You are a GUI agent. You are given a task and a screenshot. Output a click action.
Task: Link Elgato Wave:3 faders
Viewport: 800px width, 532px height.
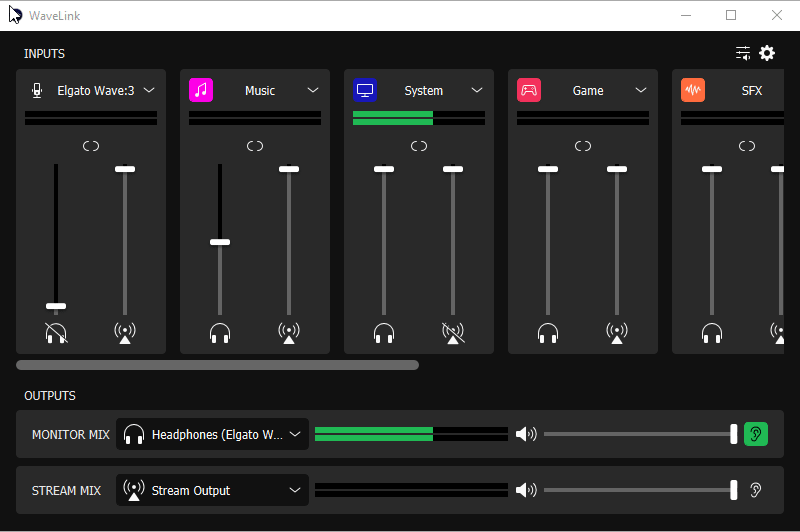click(91, 146)
